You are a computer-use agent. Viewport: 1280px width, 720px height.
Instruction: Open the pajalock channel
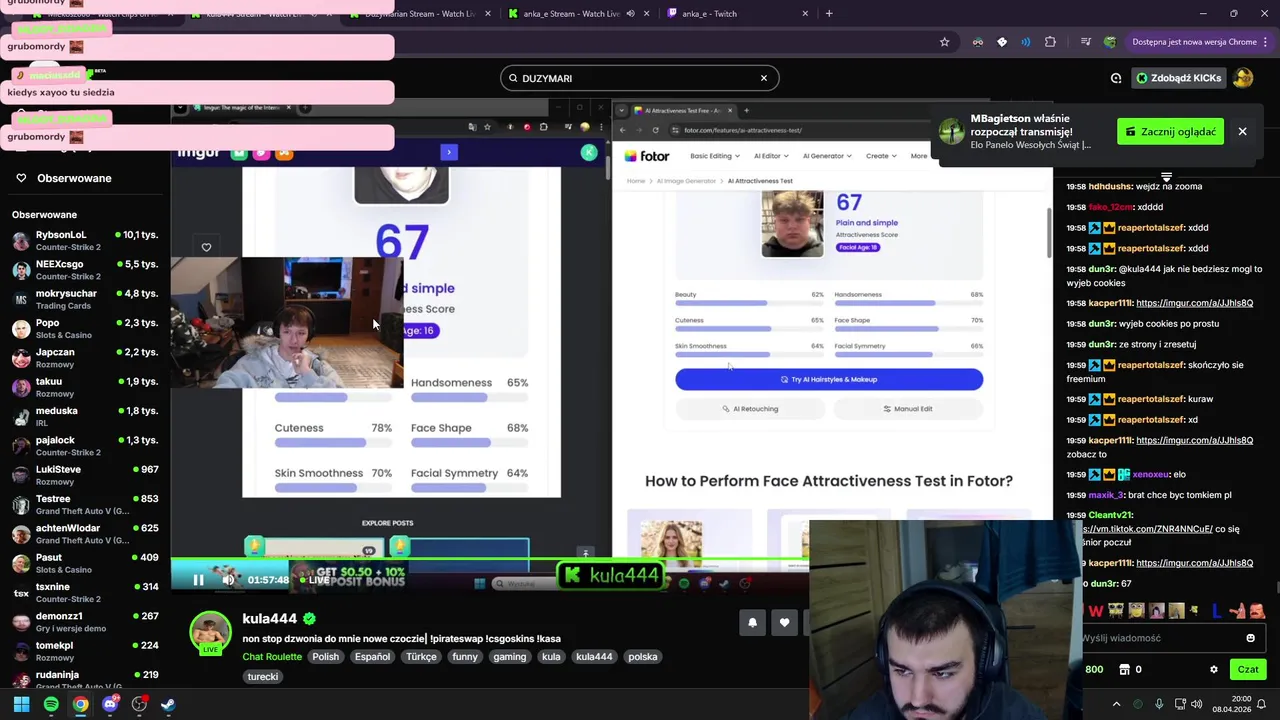(85, 446)
